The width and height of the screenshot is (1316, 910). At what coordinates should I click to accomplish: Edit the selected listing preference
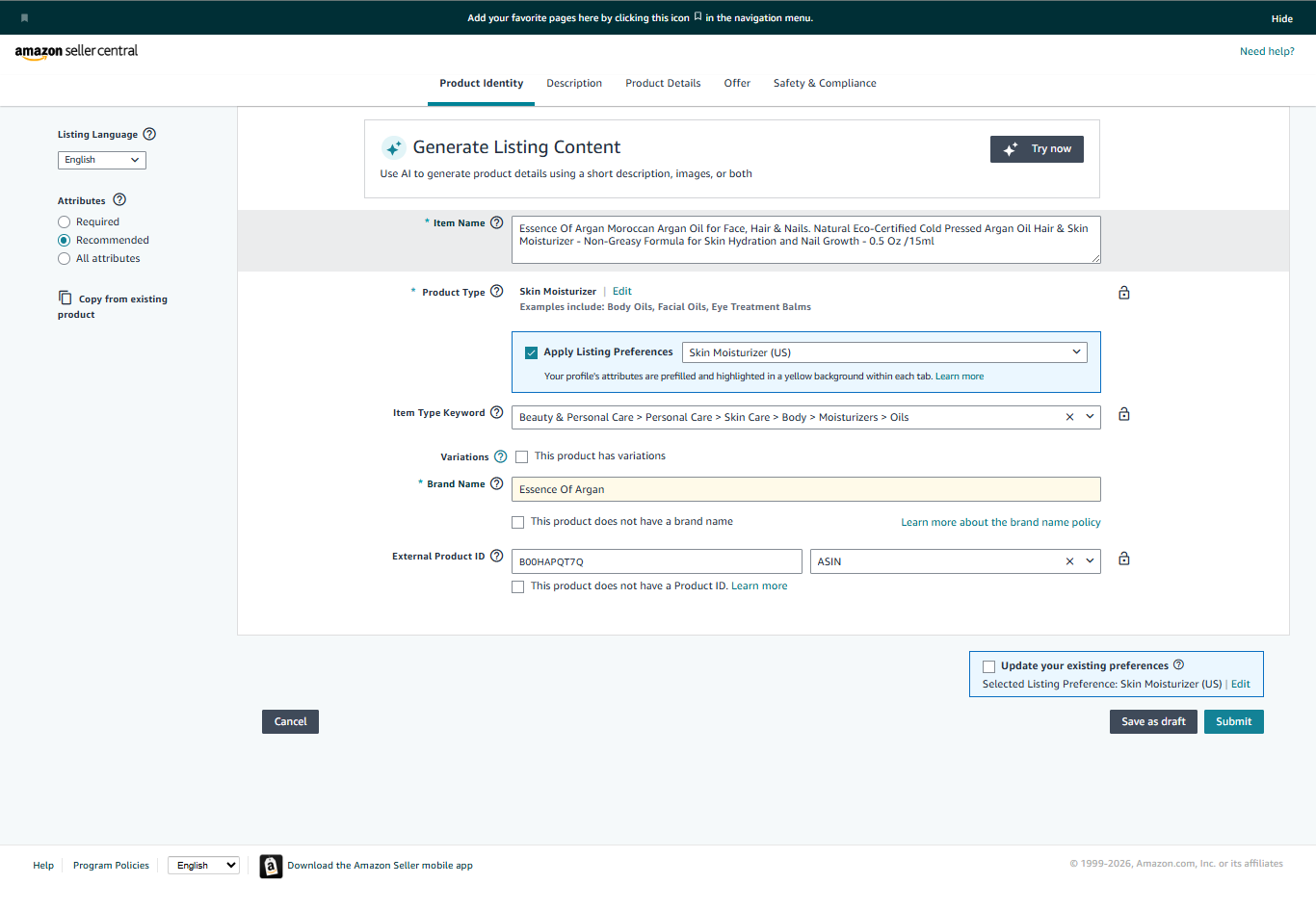[x=1241, y=685]
